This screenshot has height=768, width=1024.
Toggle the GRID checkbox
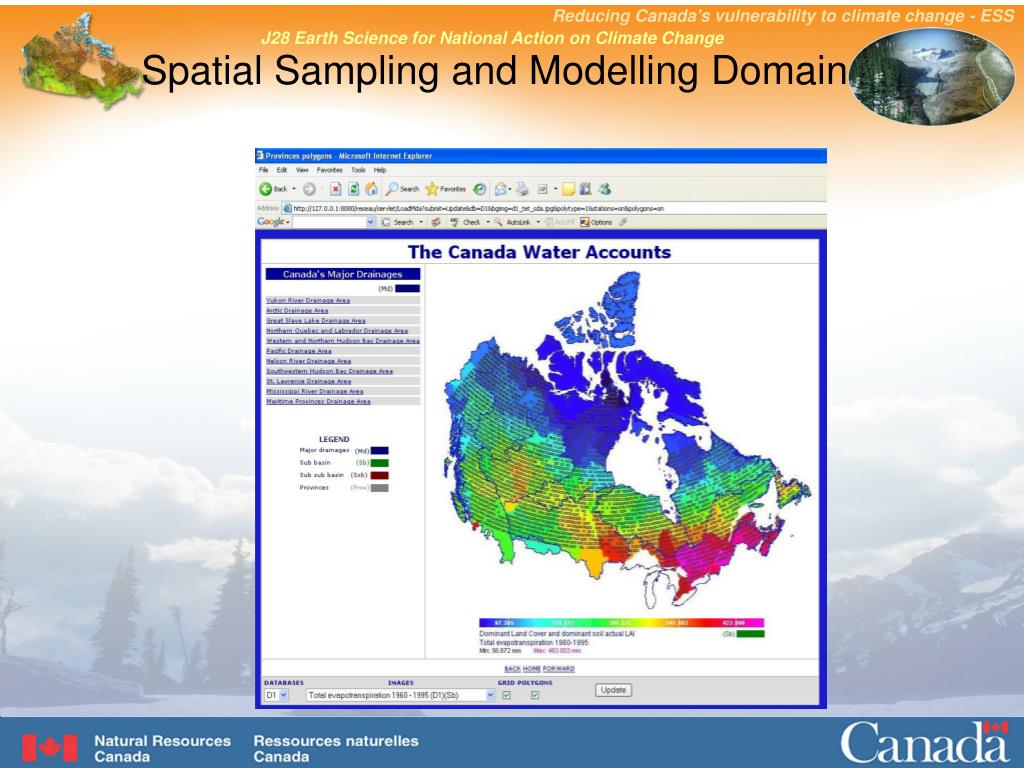pos(506,696)
